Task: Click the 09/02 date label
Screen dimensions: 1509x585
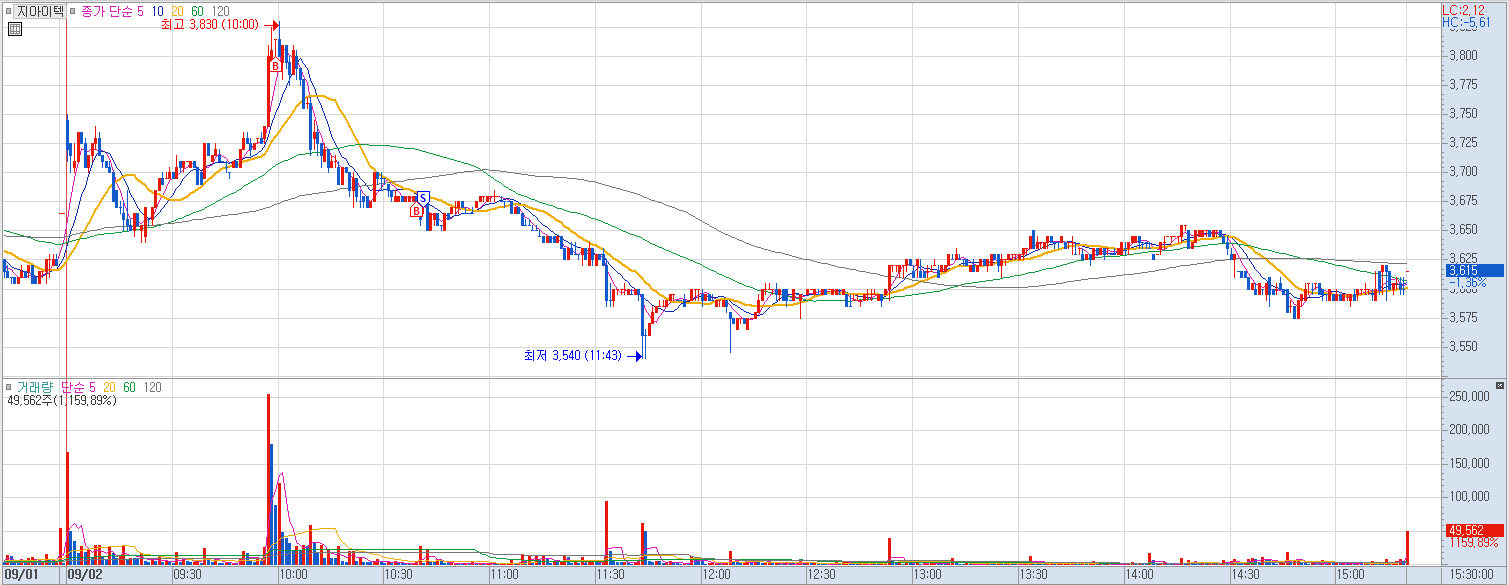Action: click(85, 575)
